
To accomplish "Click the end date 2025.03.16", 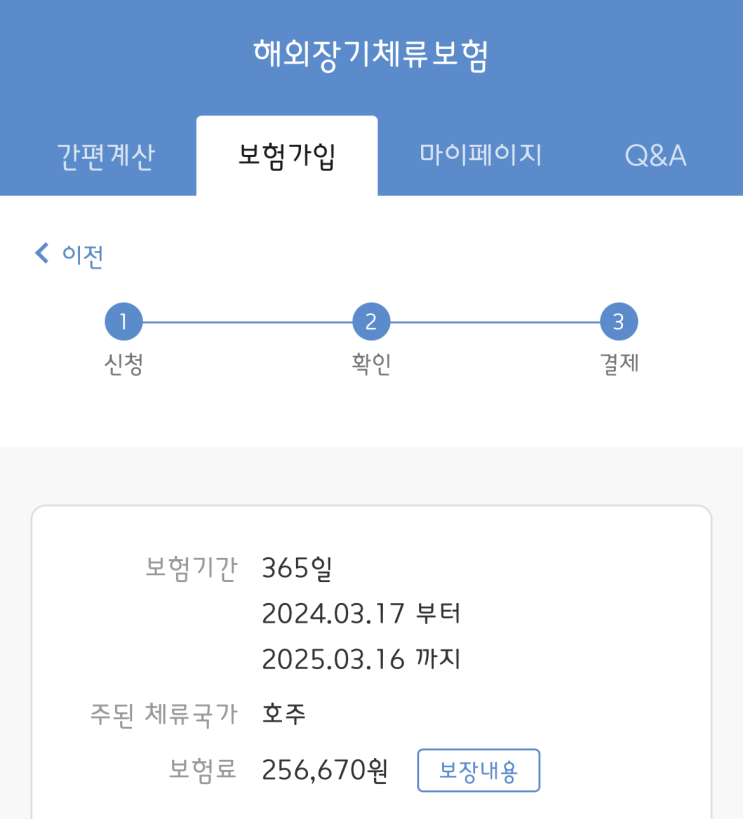I will pos(333,659).
